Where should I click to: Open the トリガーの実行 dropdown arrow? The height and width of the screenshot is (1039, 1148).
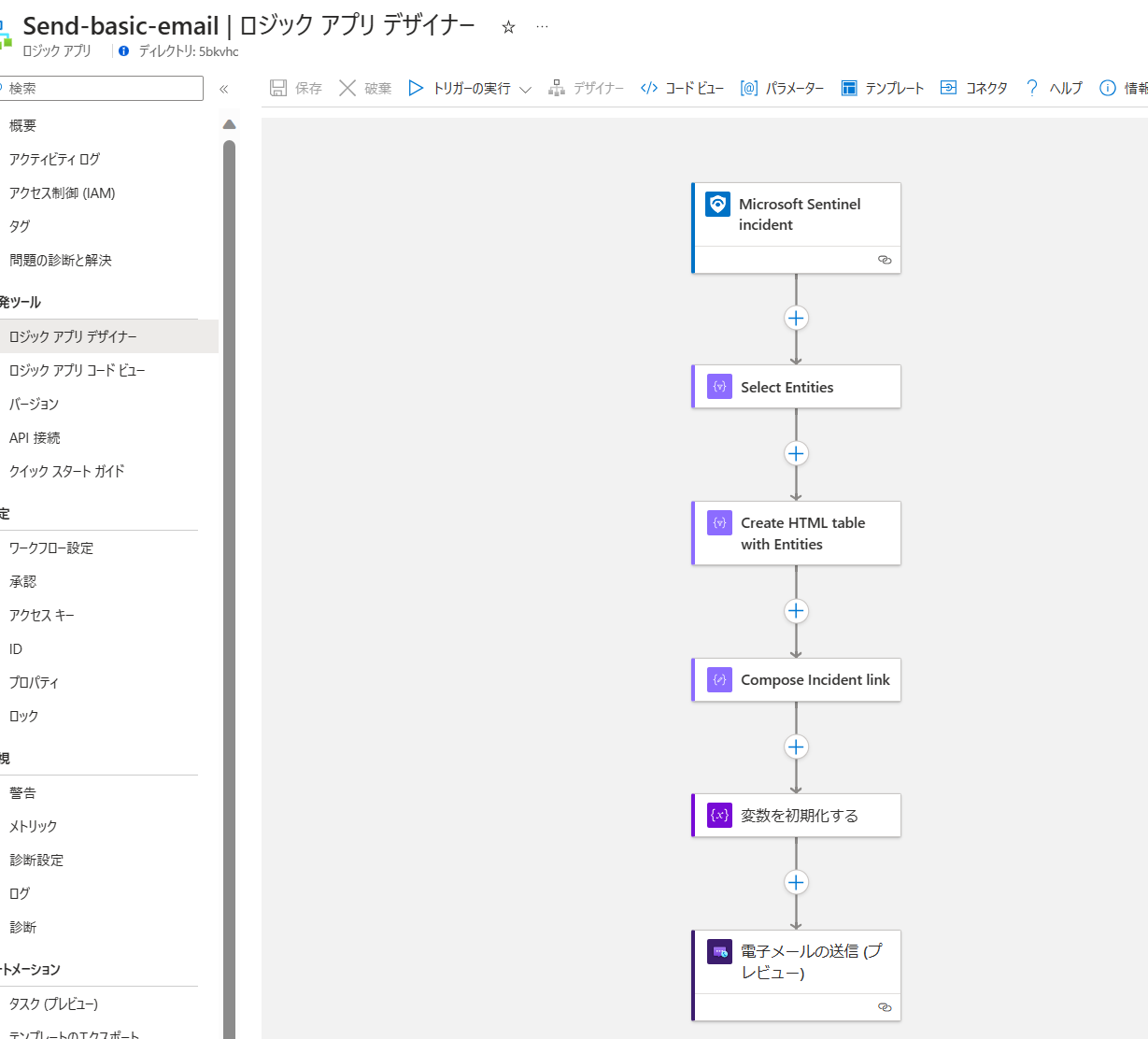525,87
